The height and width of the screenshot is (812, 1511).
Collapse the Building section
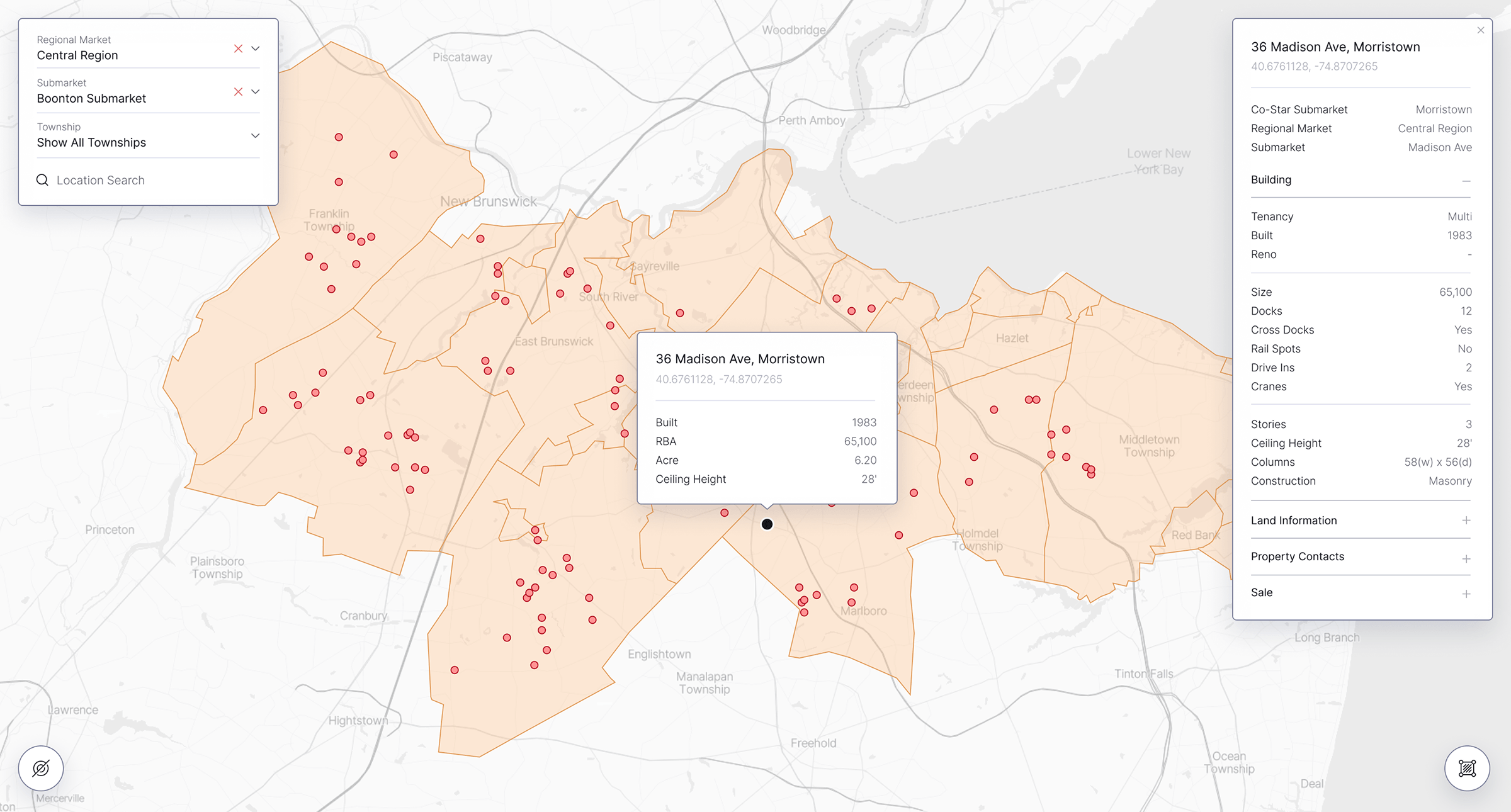coord(1466,181)
